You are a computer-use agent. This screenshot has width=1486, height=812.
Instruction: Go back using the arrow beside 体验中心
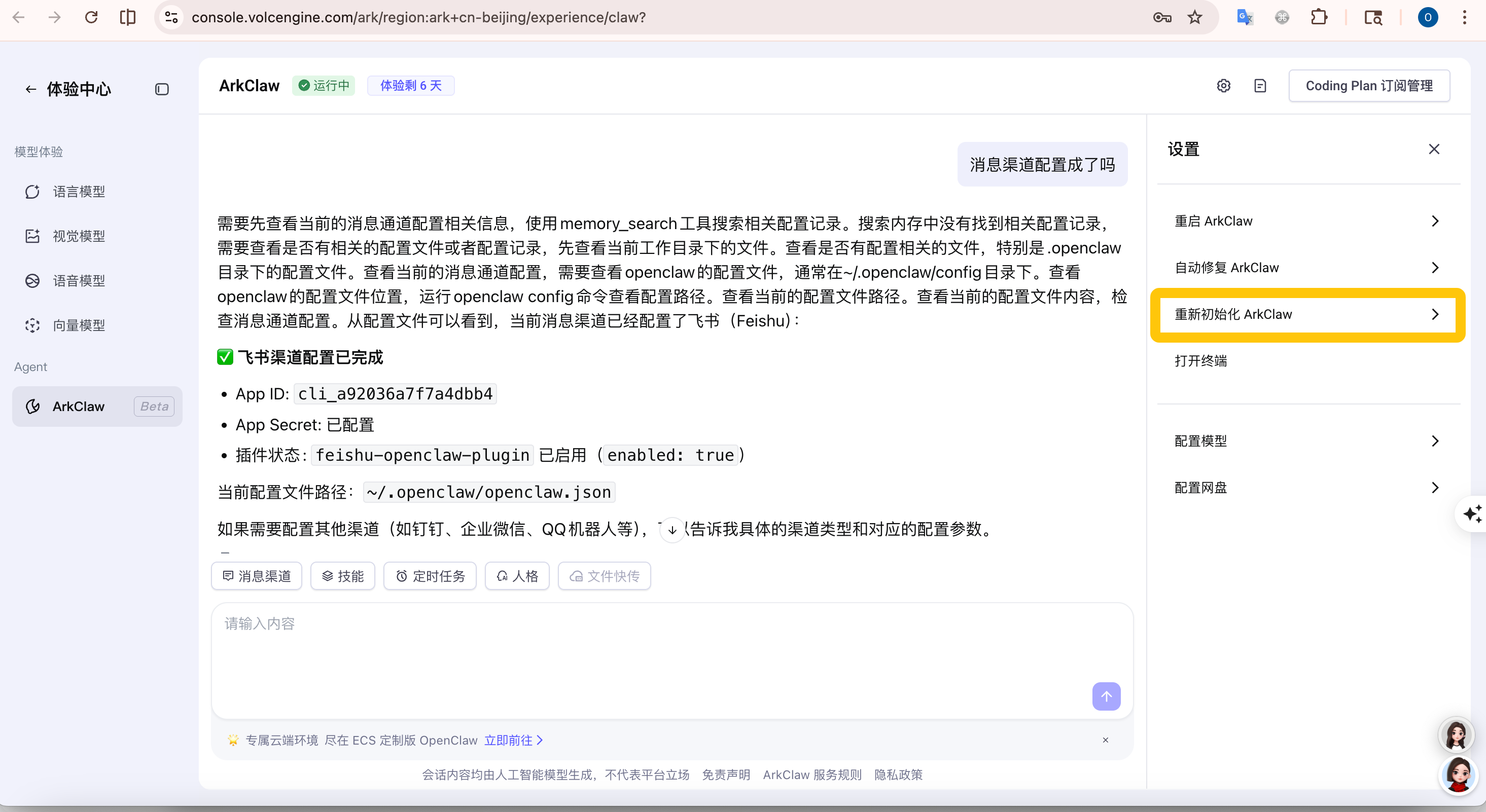coord(30,89)
